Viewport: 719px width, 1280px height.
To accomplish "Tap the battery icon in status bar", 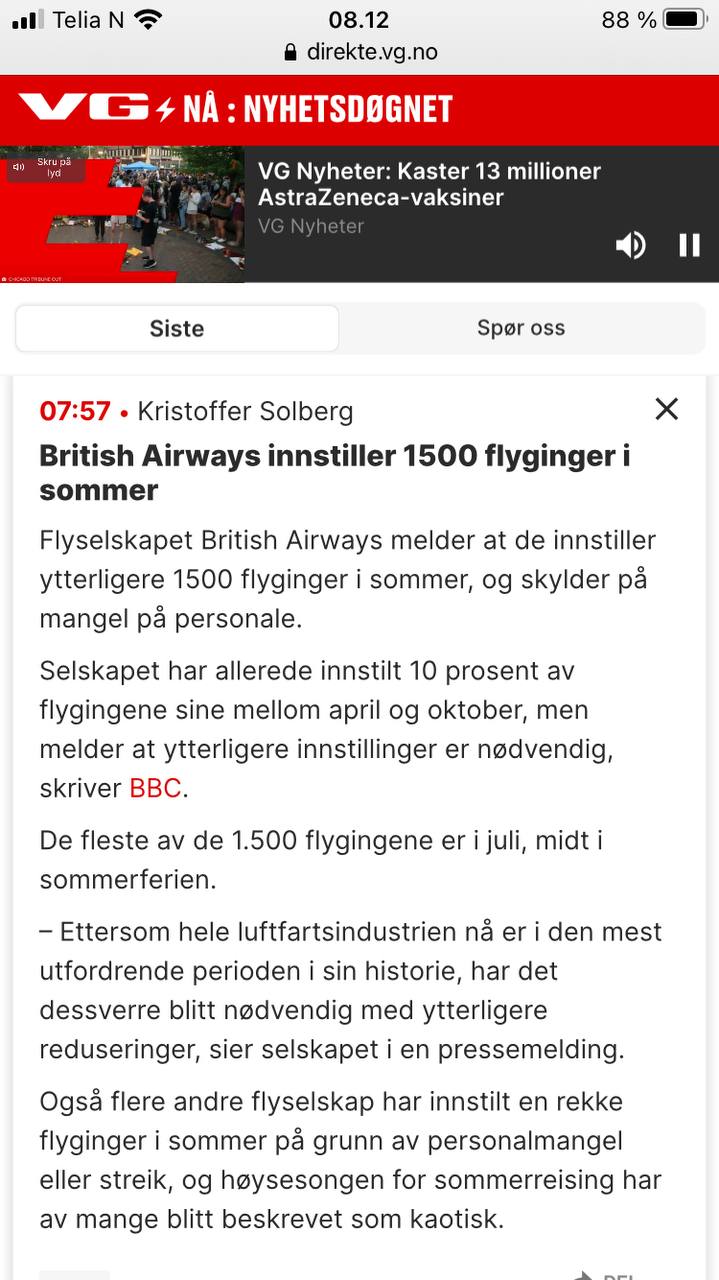I will pyautogui.click(x=686, y=19).
